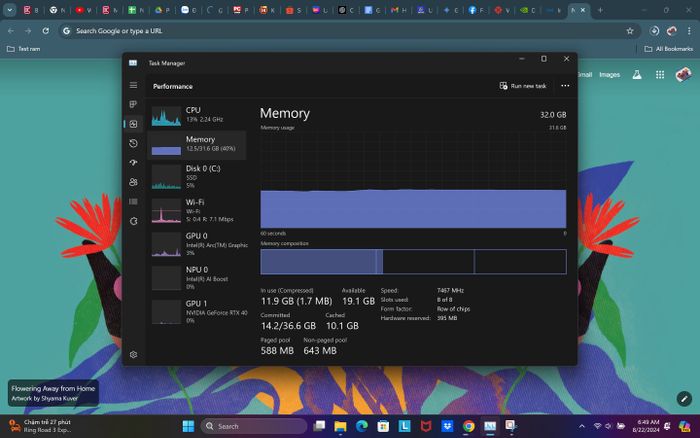Customize Chrome page with pencil icon
The width and height of the screenshot is (700, 438).
click(684, 398)
